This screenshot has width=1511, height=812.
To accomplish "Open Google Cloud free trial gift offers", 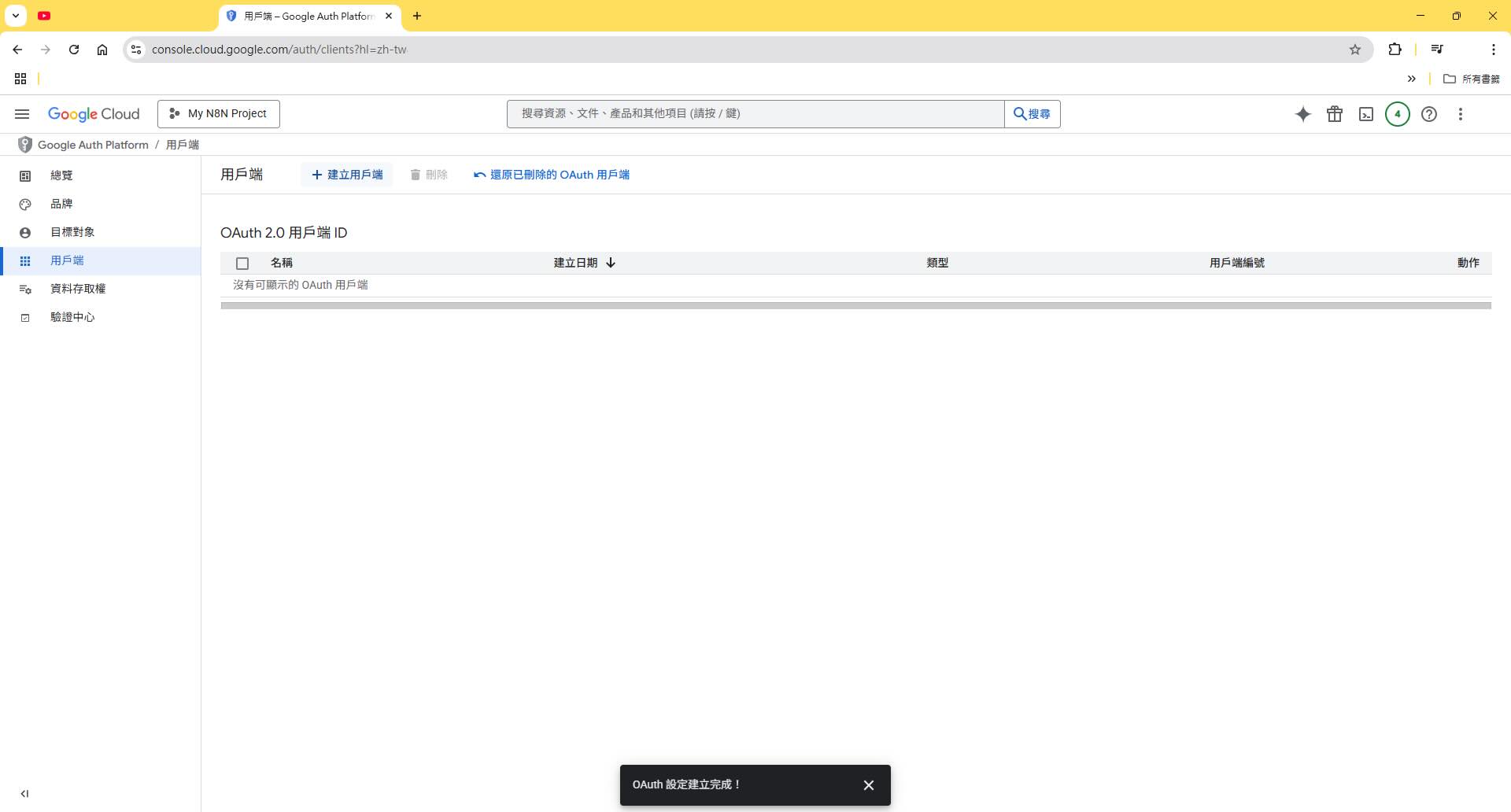I will (x=1335, y=113).
